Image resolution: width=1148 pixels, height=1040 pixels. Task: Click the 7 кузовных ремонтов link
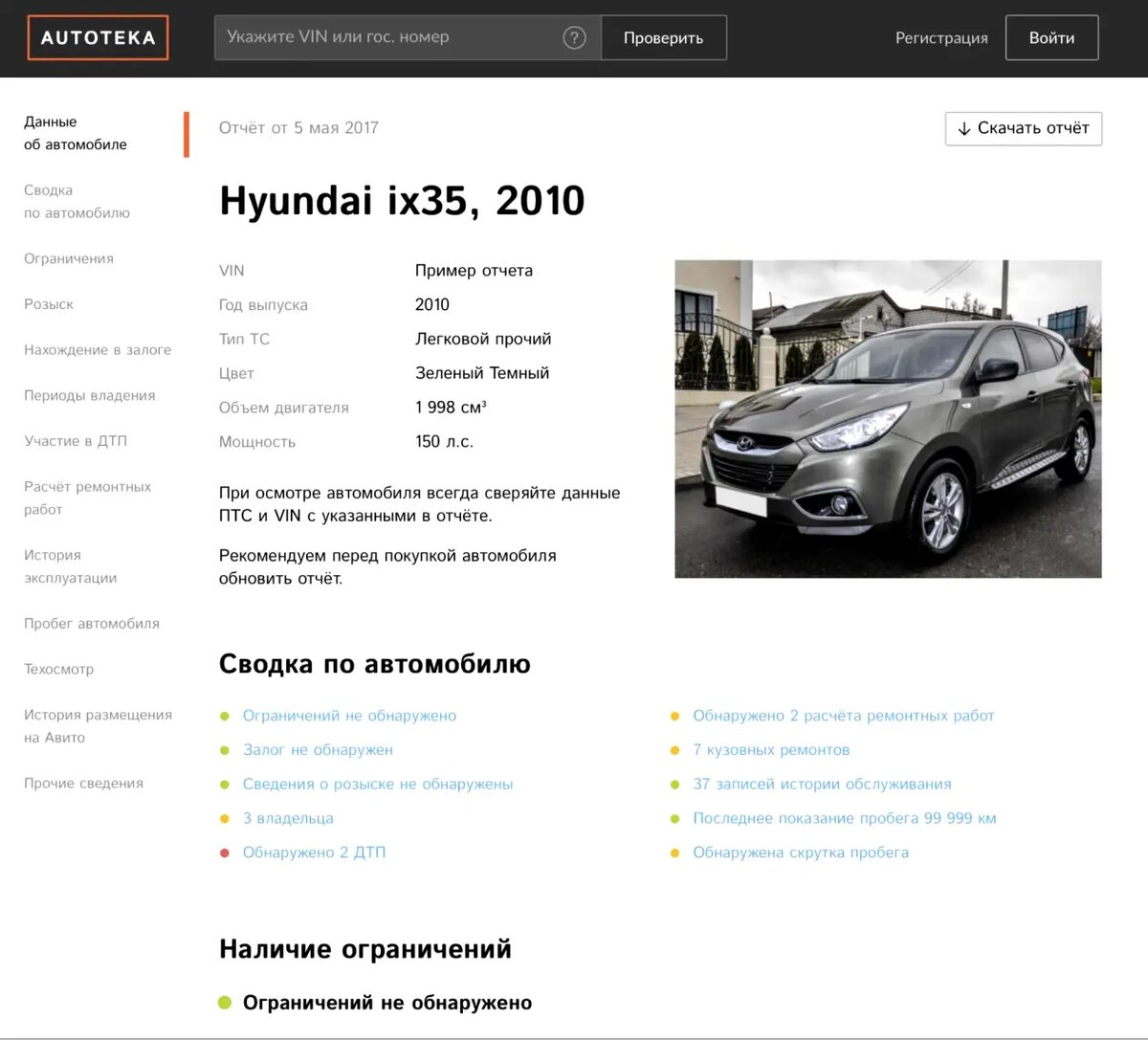click(771, 750)
